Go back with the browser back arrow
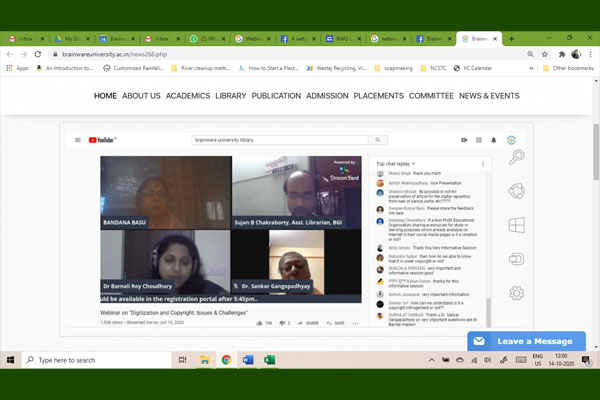Screen dimensions: 600x400 (x=10, y=54)
